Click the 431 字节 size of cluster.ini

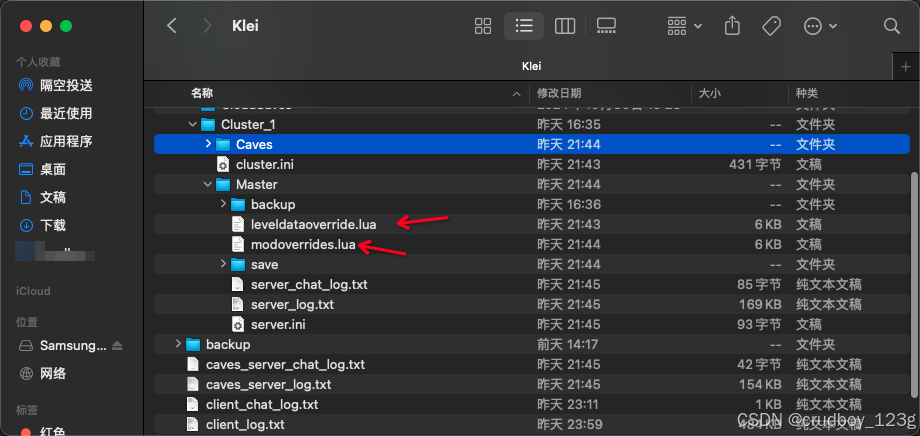click(x=755, y=164)
